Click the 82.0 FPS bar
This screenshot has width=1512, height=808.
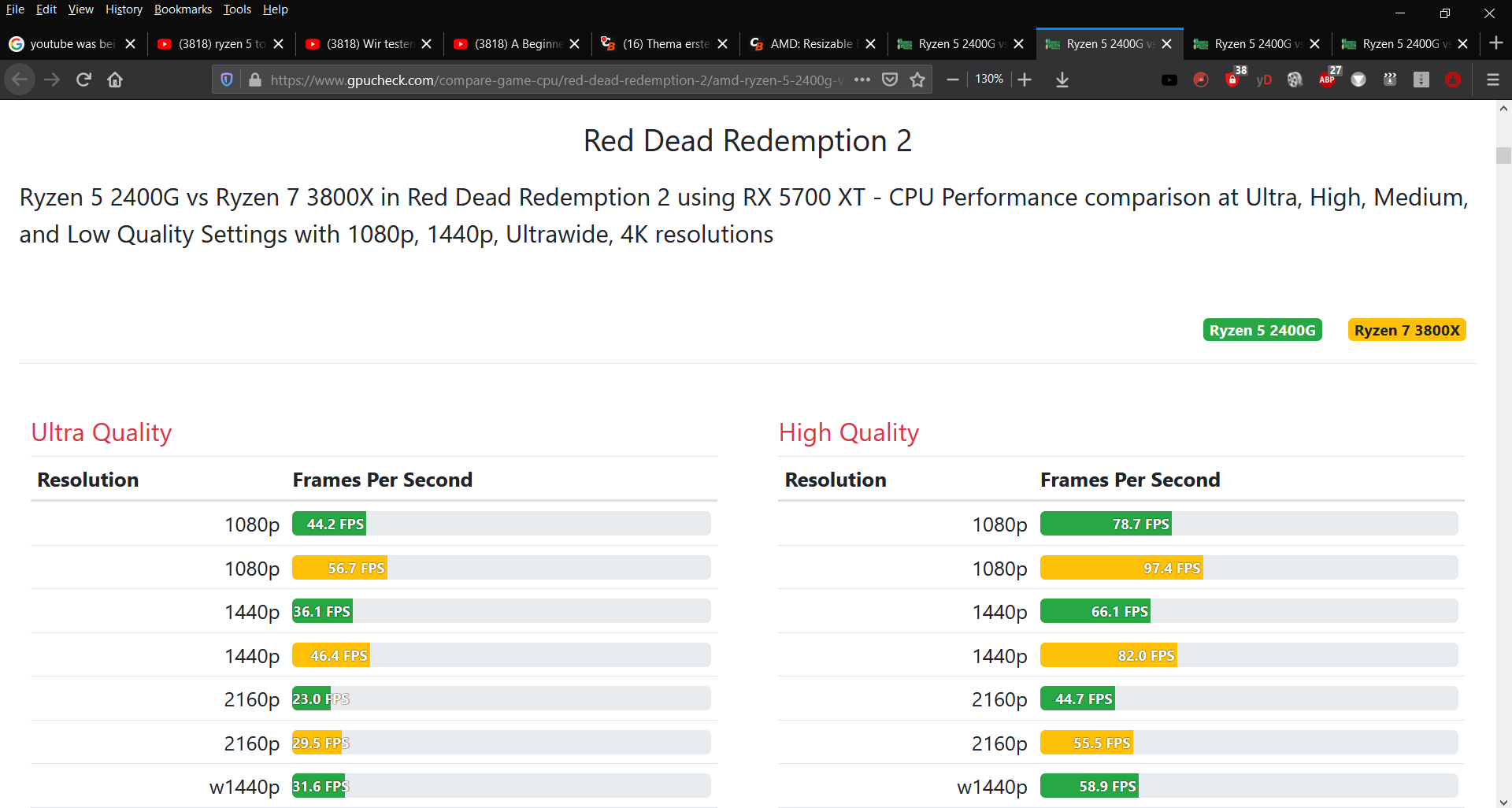click(1109, 655)
